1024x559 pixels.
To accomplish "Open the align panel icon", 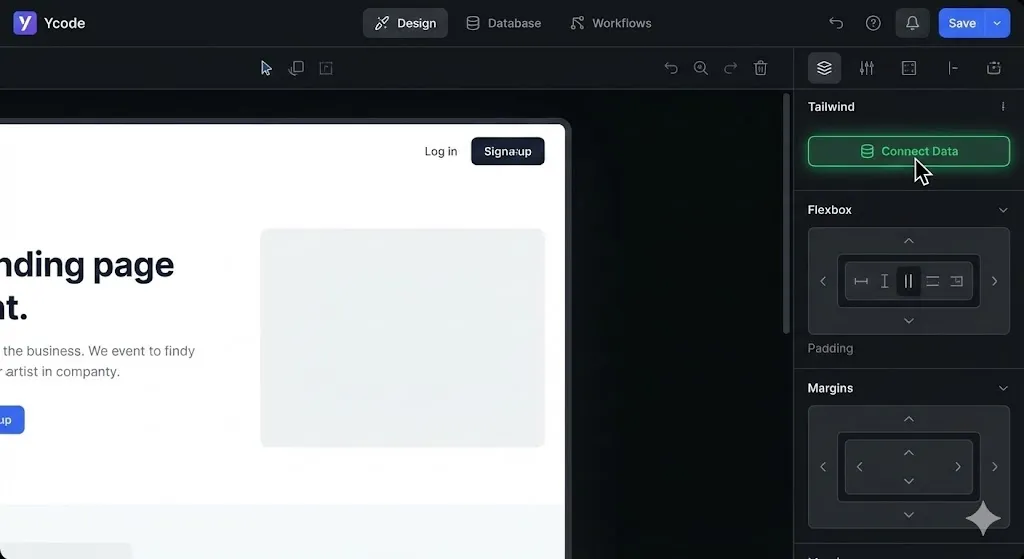I will point(952,68).
